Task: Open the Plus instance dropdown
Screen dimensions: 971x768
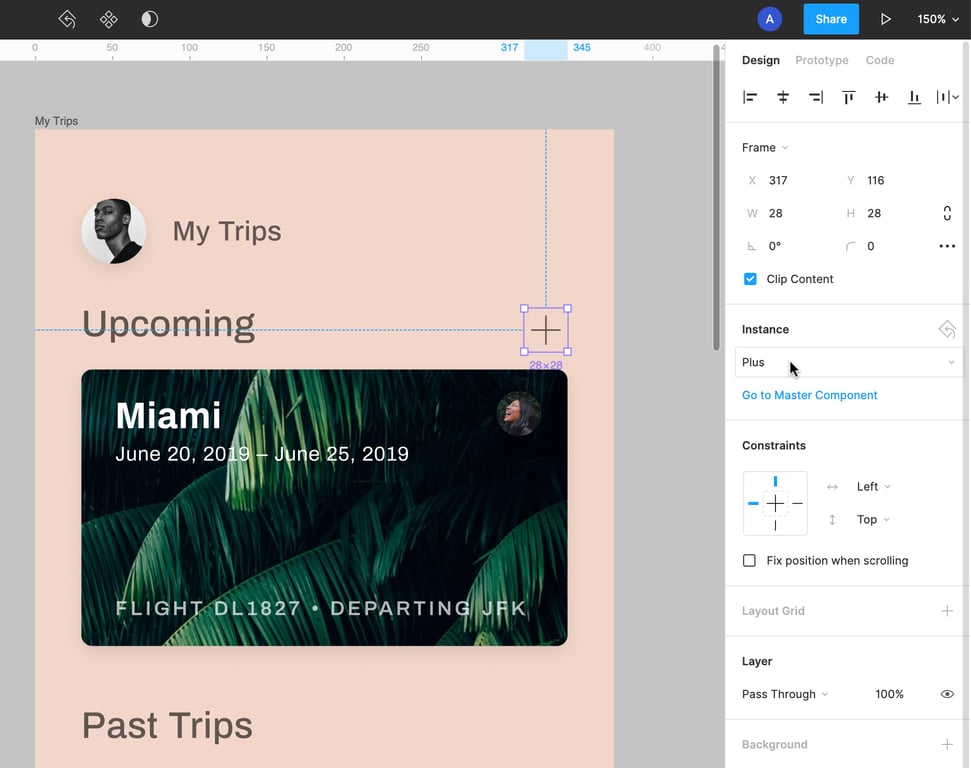Action: (x=848, y=362)
